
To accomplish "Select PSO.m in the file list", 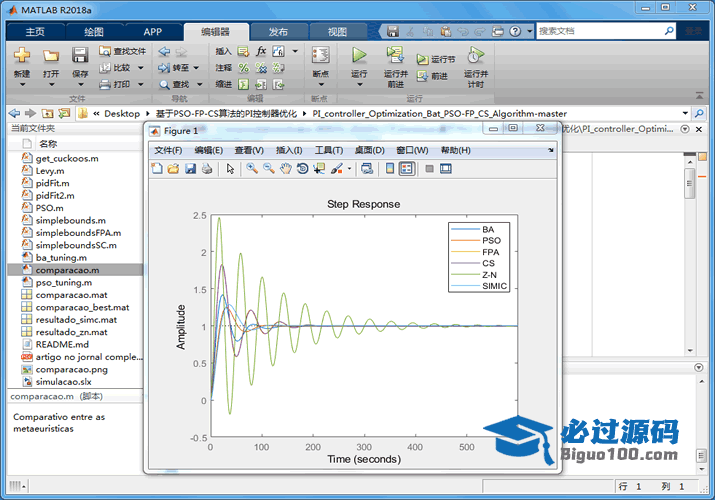I will 49,208.
